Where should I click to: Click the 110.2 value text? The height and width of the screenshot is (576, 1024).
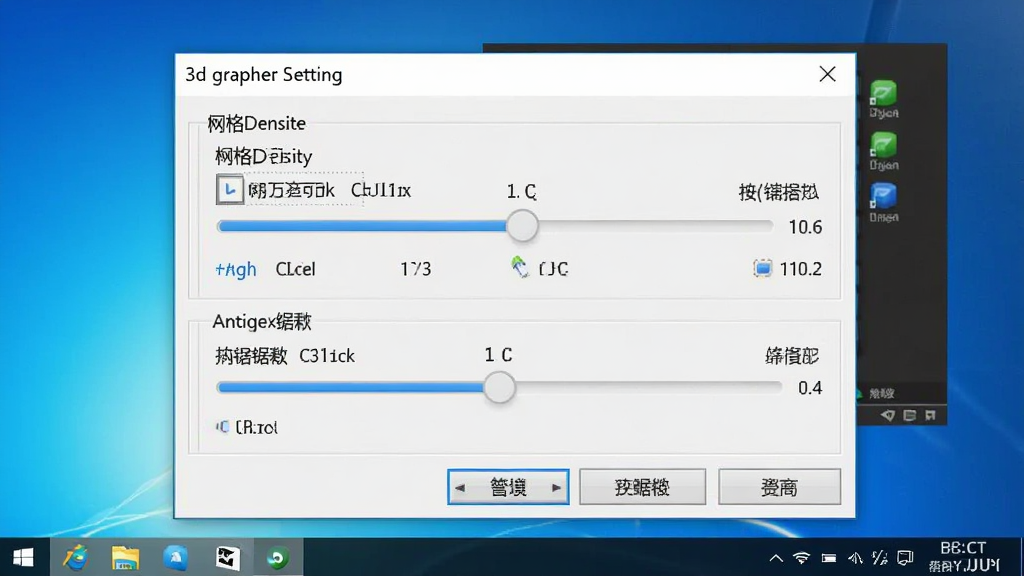(x=801, y=269)
